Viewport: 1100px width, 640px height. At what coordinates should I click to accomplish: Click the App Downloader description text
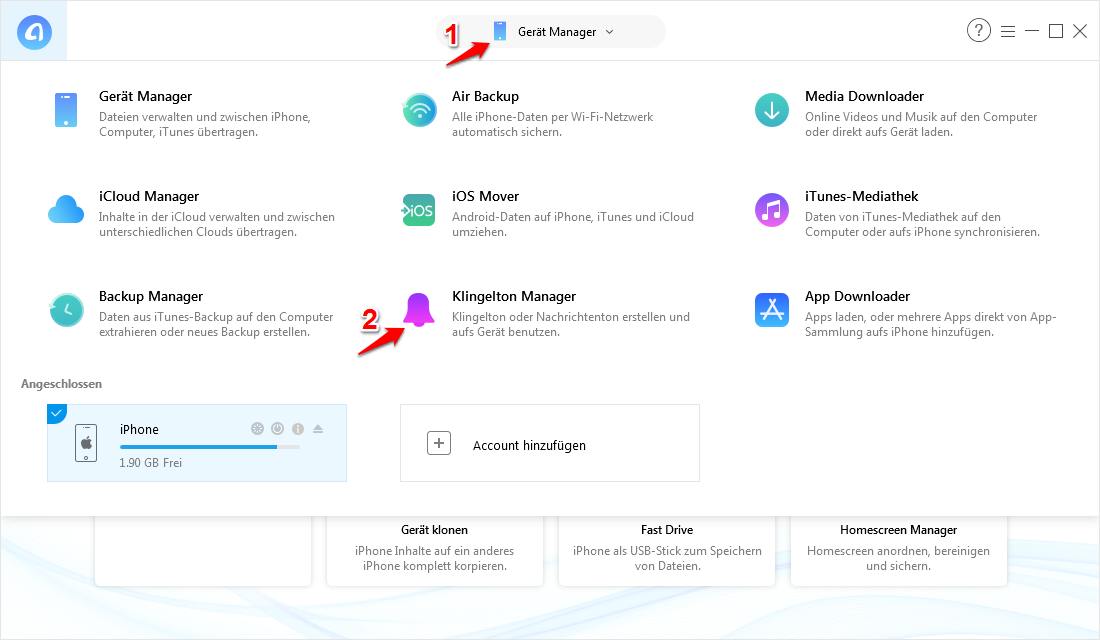pyautogui.click(x=930, y=324)
